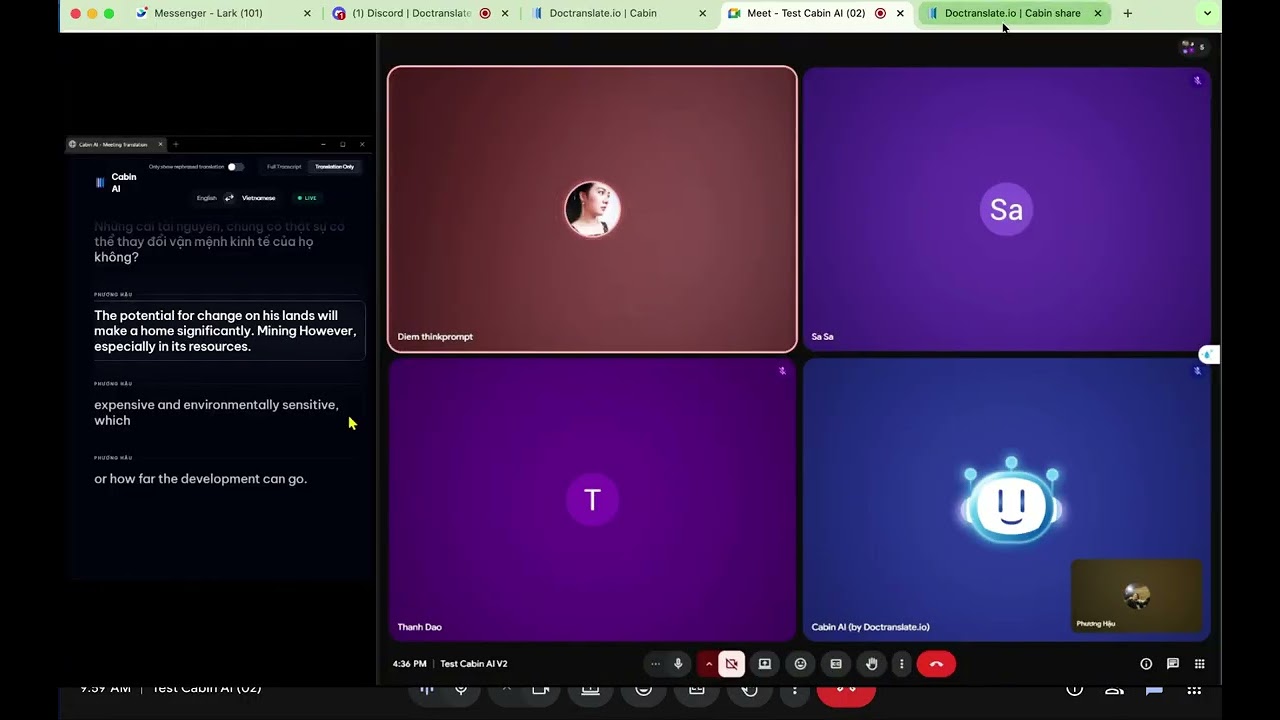Click the 'expensive and environmentally sensitive, which' line
1280x720 pixels.
click(216, 413)
